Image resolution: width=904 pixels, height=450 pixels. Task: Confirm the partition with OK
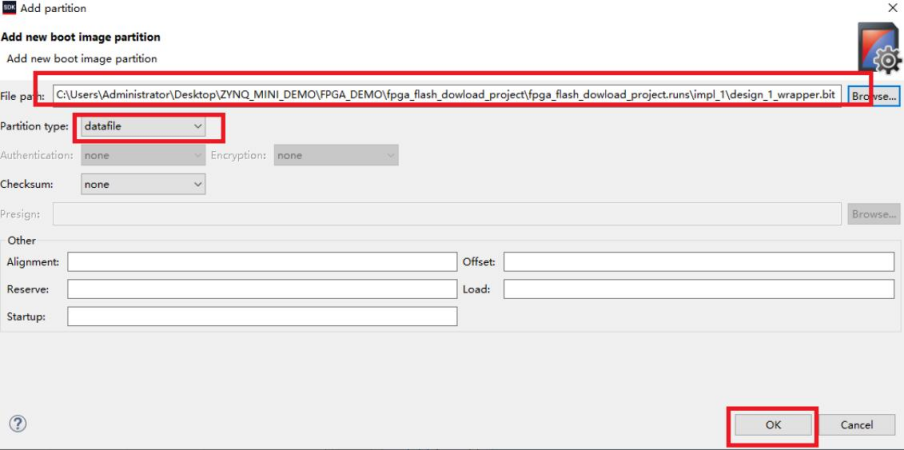coord(772,424)
